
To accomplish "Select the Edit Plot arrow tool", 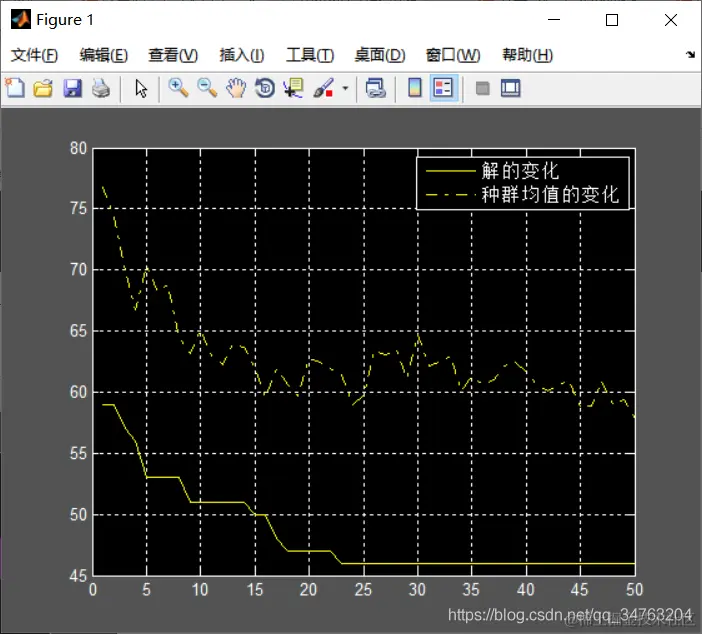I will coord(141,88).
